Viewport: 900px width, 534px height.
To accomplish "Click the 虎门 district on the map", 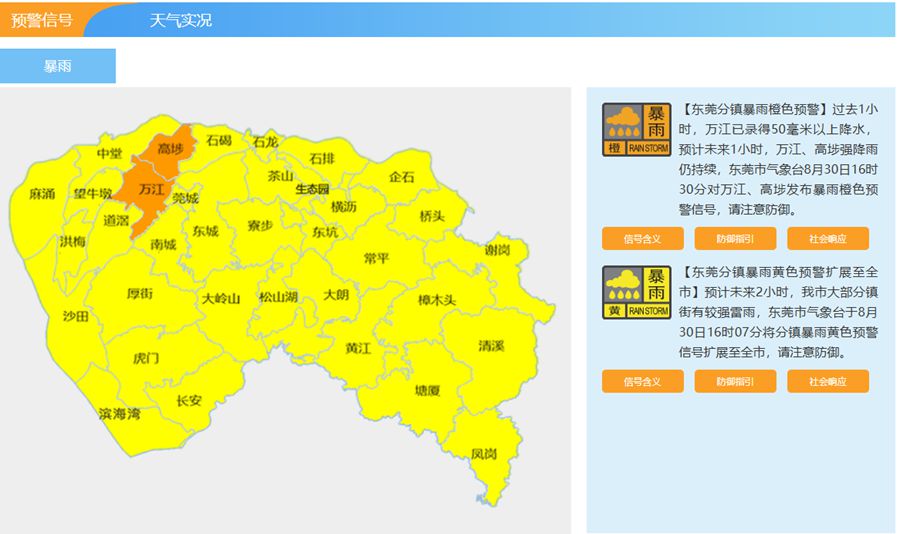I will pos(146,358).
